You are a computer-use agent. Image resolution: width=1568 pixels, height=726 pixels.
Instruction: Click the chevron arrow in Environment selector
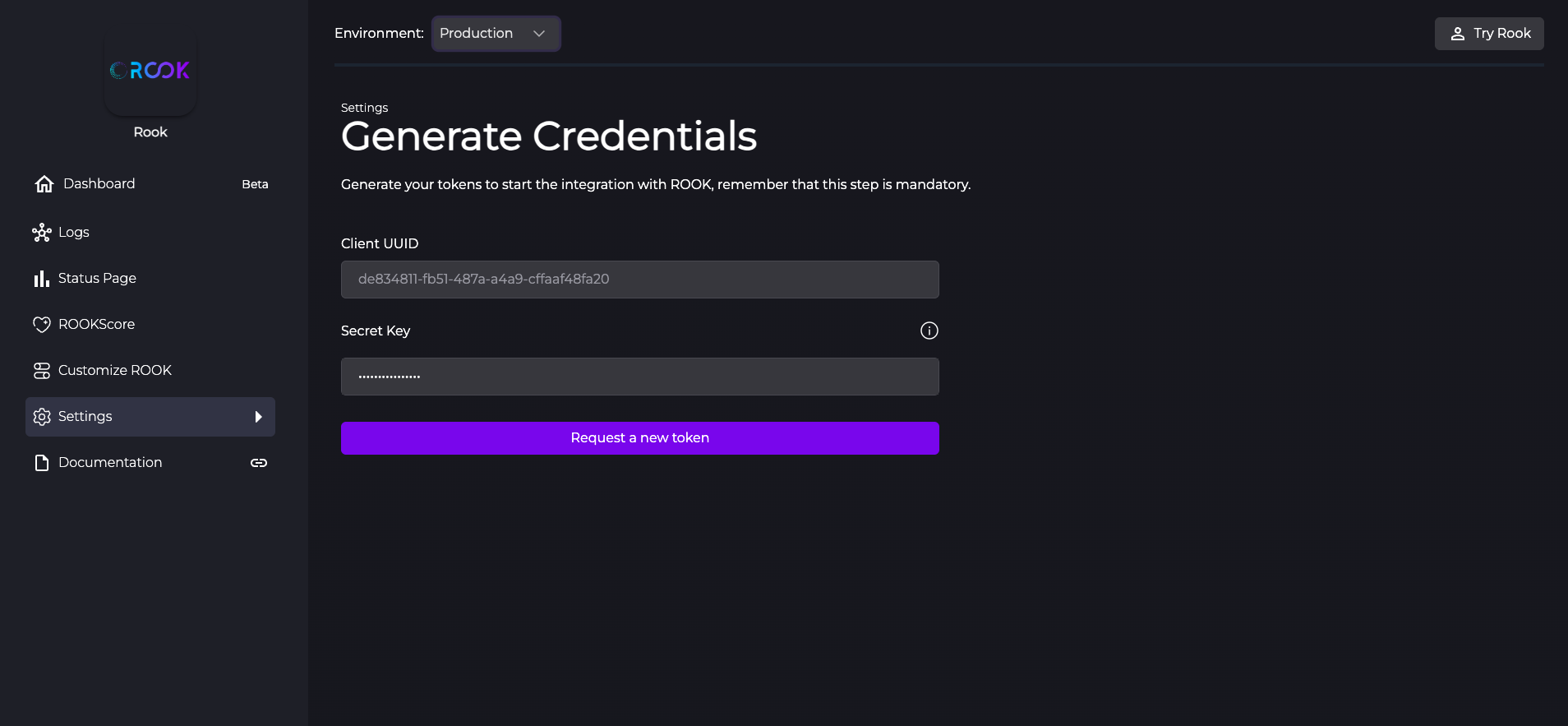click(539, 34)
